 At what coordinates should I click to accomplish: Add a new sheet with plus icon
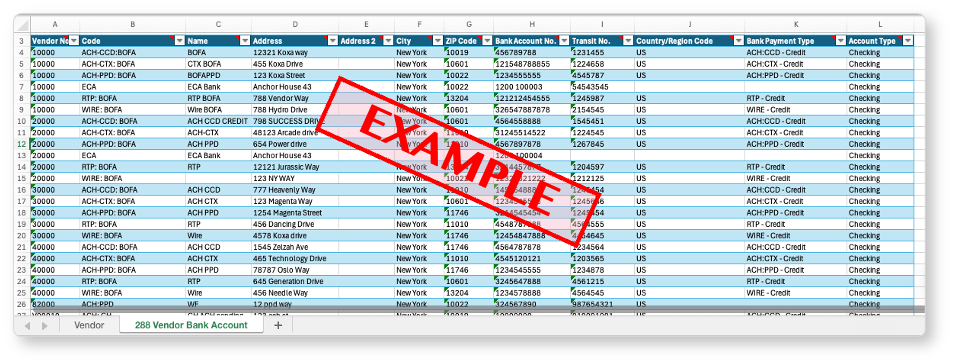278,325
